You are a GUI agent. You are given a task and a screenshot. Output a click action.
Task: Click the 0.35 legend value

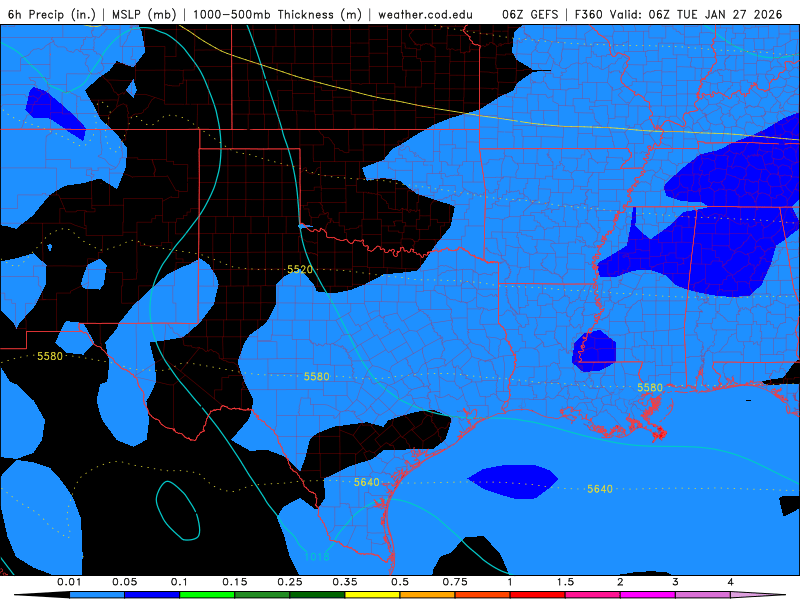345,582
